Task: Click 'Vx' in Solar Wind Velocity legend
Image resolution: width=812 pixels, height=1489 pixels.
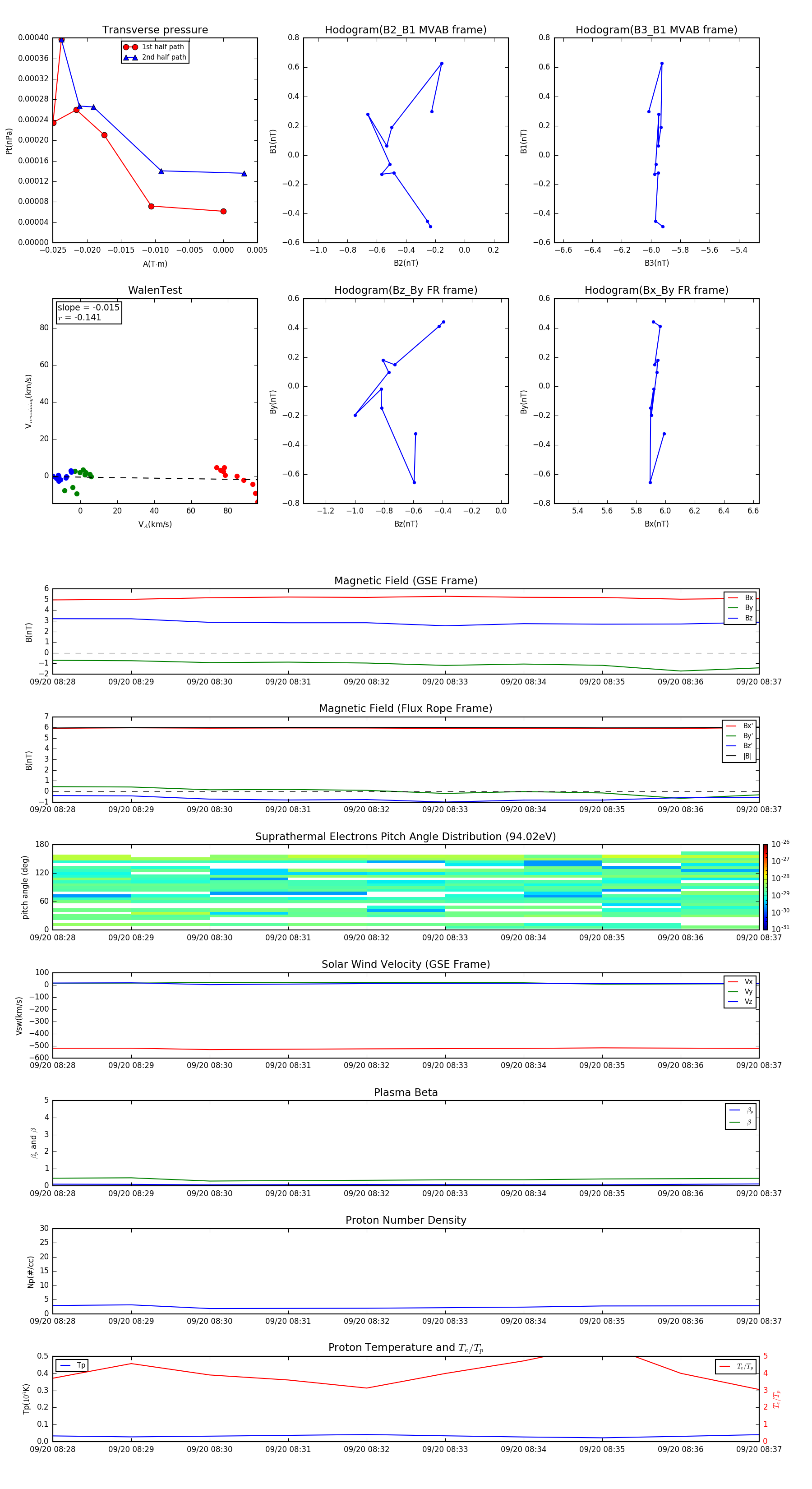Action: pyautogui.click(x=740, y=981)
